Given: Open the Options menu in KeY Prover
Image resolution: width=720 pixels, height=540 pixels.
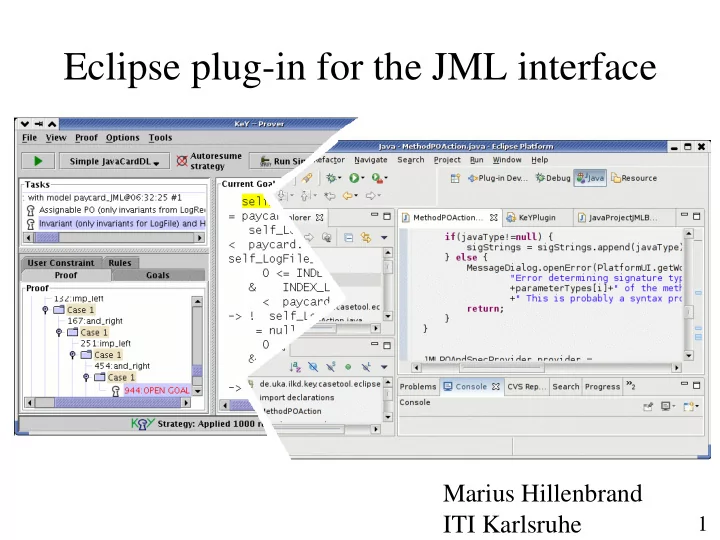Looking at the screenshot, I should click(123, 137).
